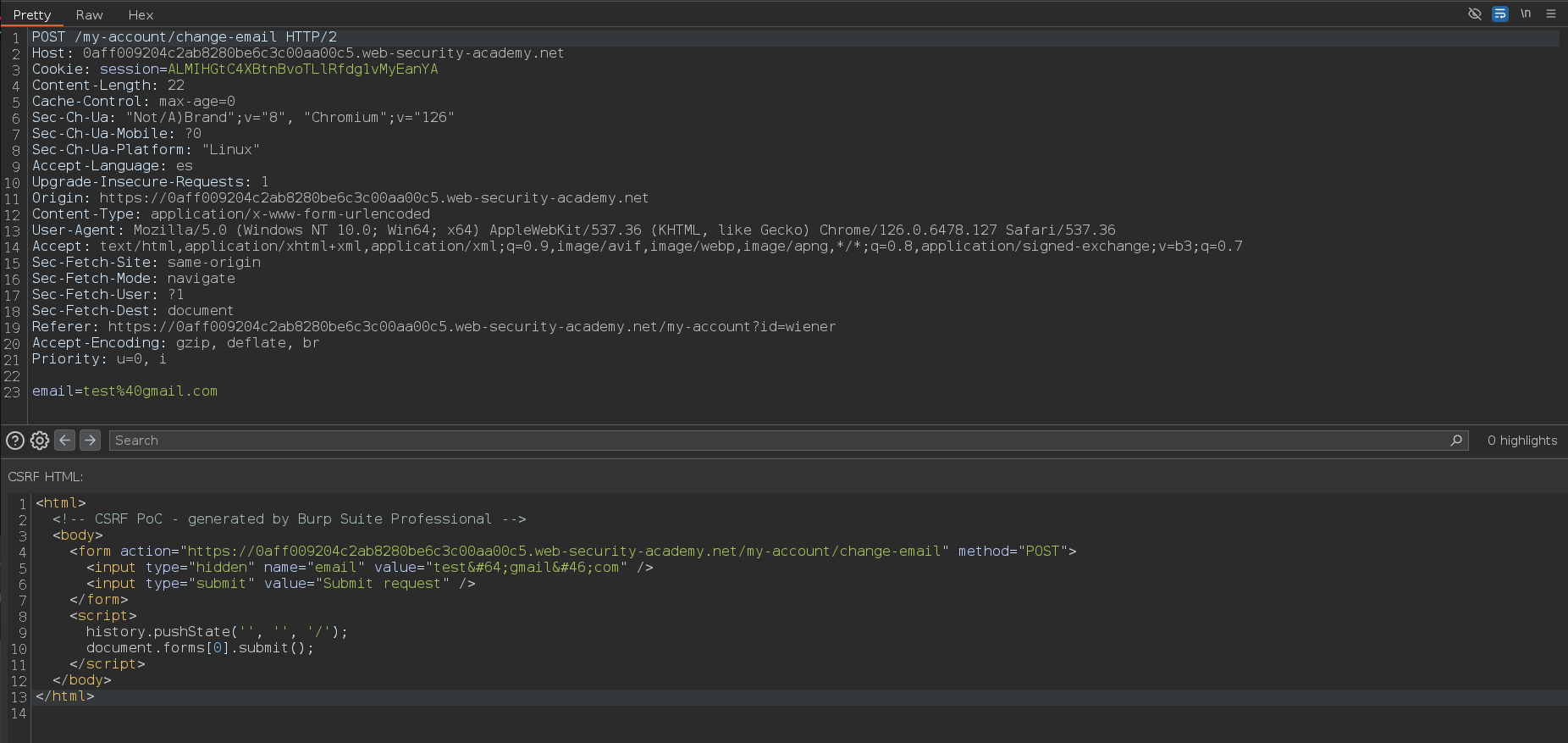
Task: Switch to the Pretty view tab
Action: click(32, 14)
